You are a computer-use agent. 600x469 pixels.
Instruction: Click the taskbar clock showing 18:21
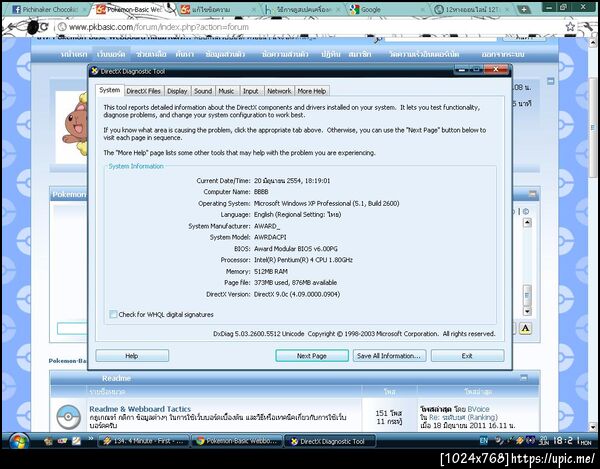[572, 441]
